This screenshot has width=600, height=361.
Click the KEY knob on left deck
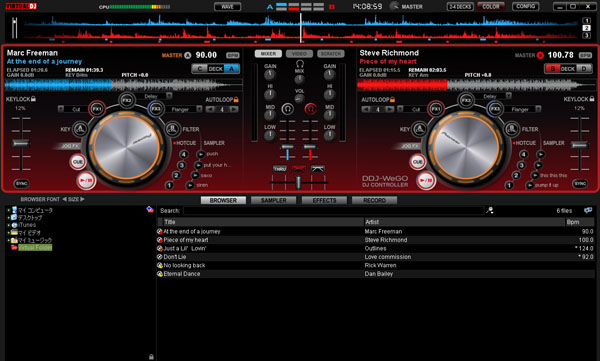(80, 129)
